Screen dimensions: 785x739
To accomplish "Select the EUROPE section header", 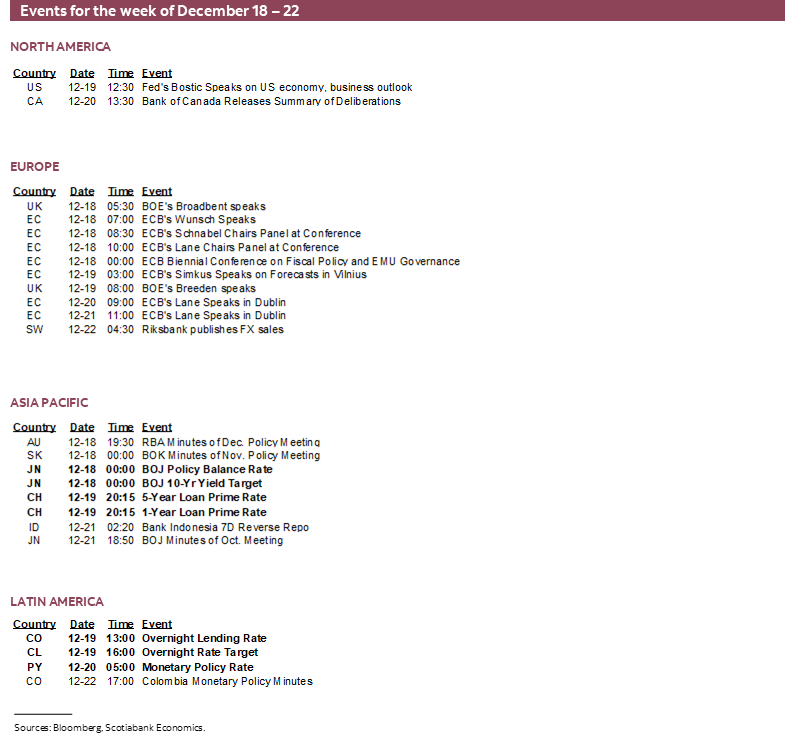I will 35,167.
